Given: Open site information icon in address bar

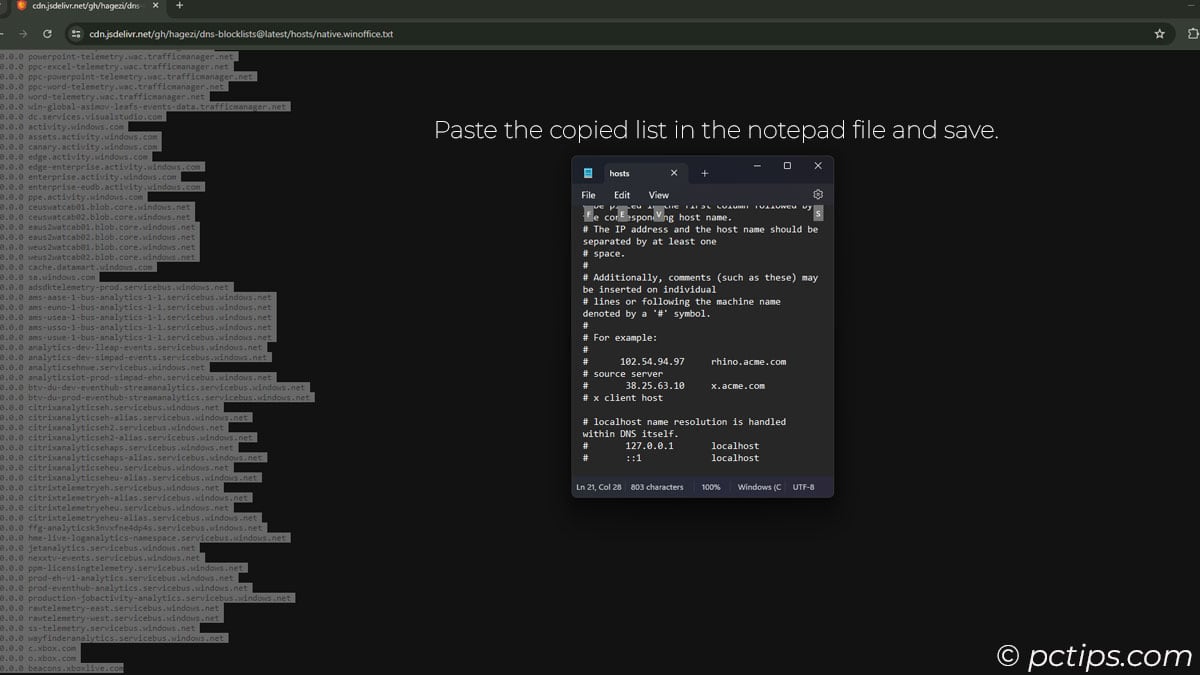Looking at the screenshot, I should point(77,33).
